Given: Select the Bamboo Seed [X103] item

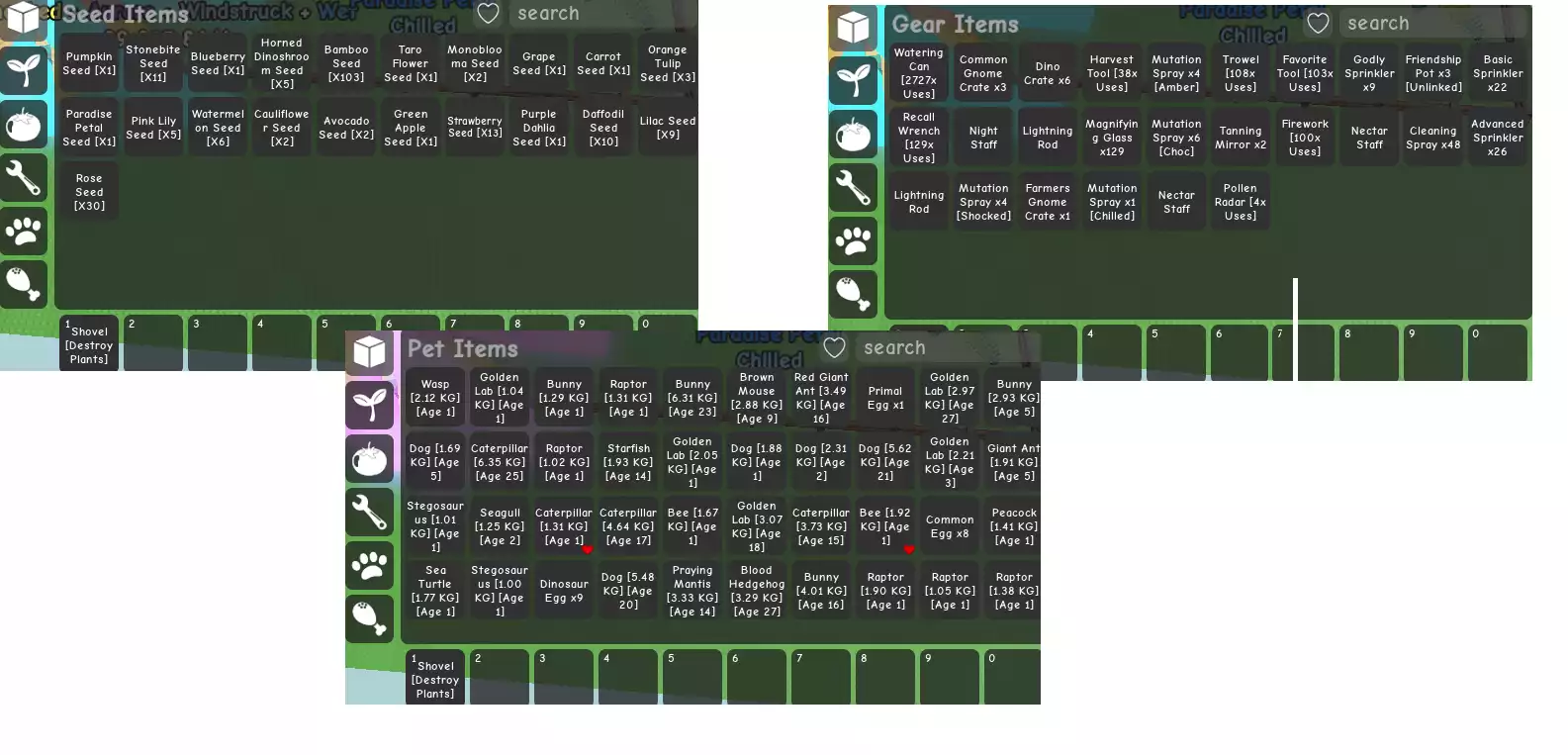Looking at the screenshot, I should click(346, 63).
